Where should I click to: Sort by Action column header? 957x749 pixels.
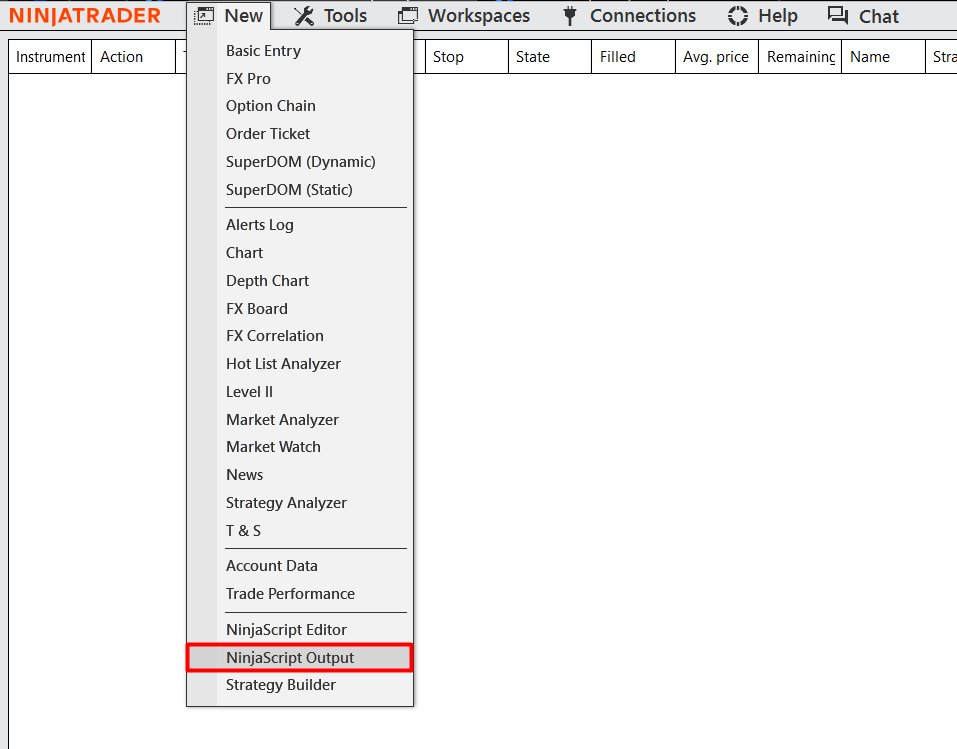pyautogui.click(x=134, y=57)
